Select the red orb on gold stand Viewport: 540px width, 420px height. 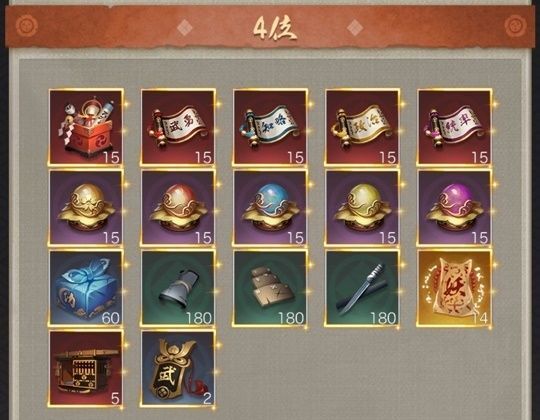pyautogui.click(x=178, y=208)
